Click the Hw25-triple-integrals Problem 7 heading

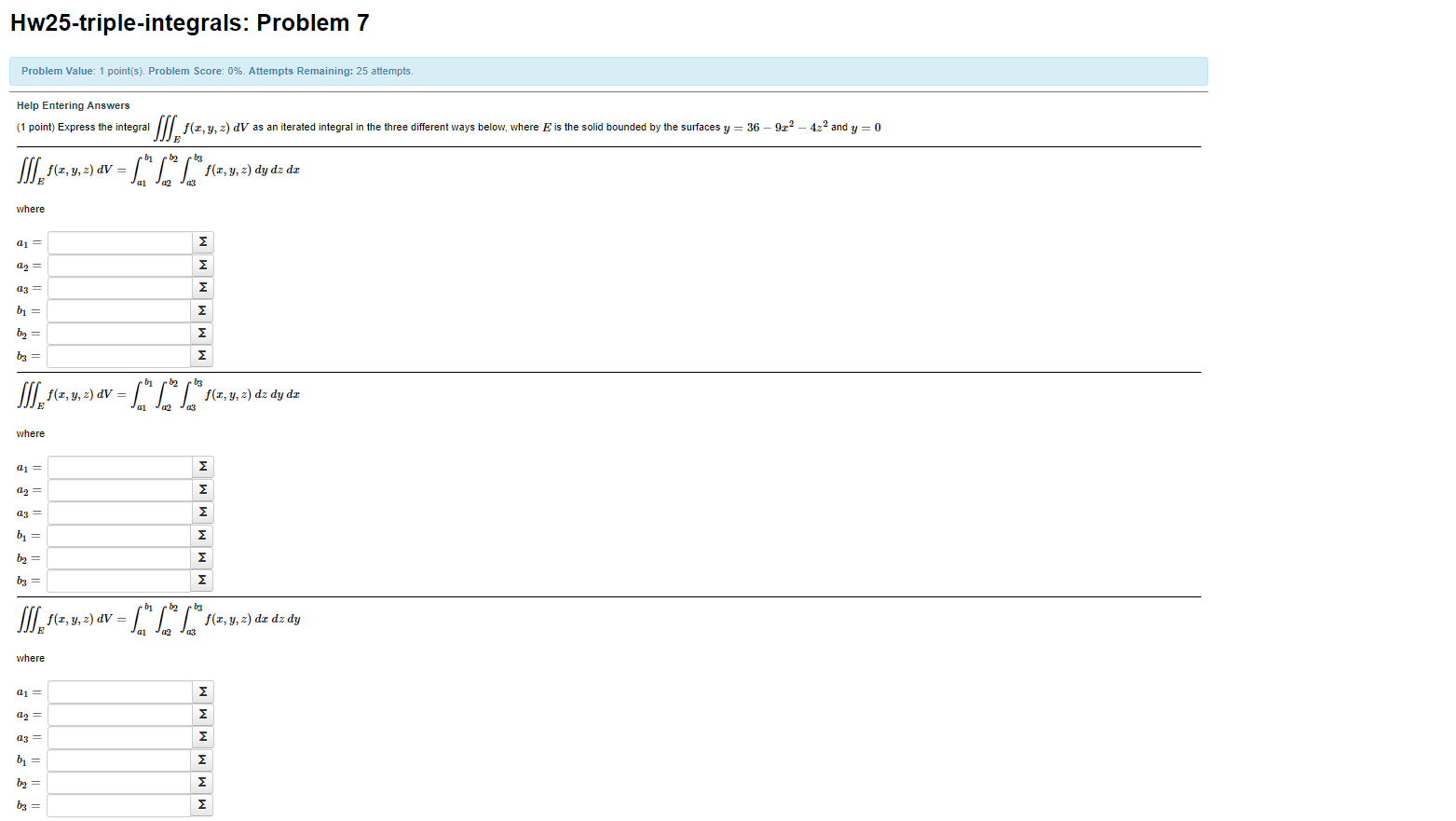(x=188, y=22)
